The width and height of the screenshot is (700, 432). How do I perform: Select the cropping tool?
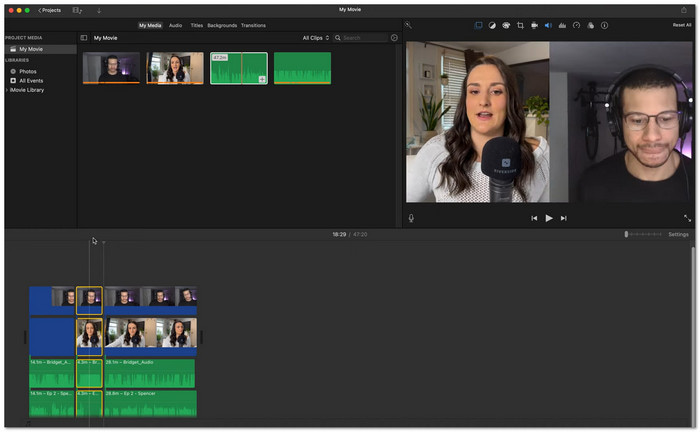520,25
